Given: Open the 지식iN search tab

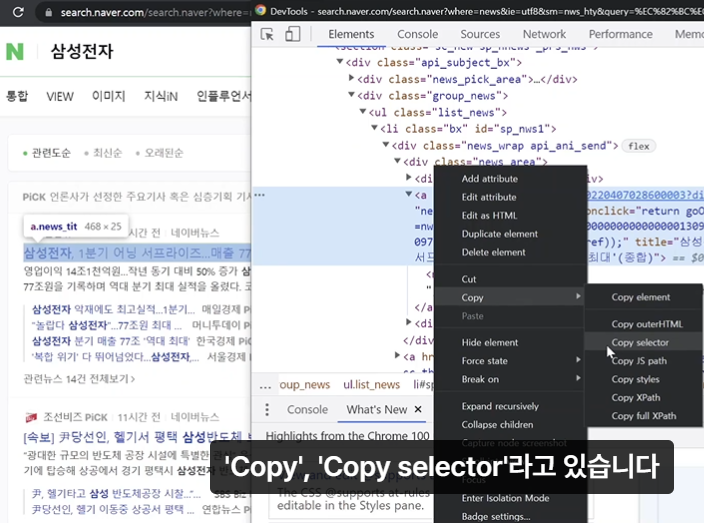Looking at the screenshot, I should [x=161, y=96].
